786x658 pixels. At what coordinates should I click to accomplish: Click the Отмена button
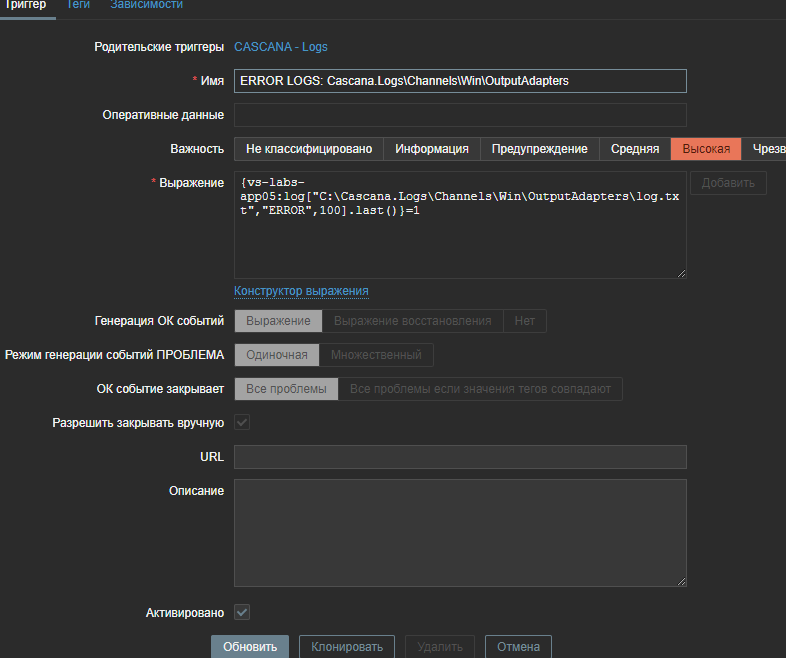coord(518,647)
